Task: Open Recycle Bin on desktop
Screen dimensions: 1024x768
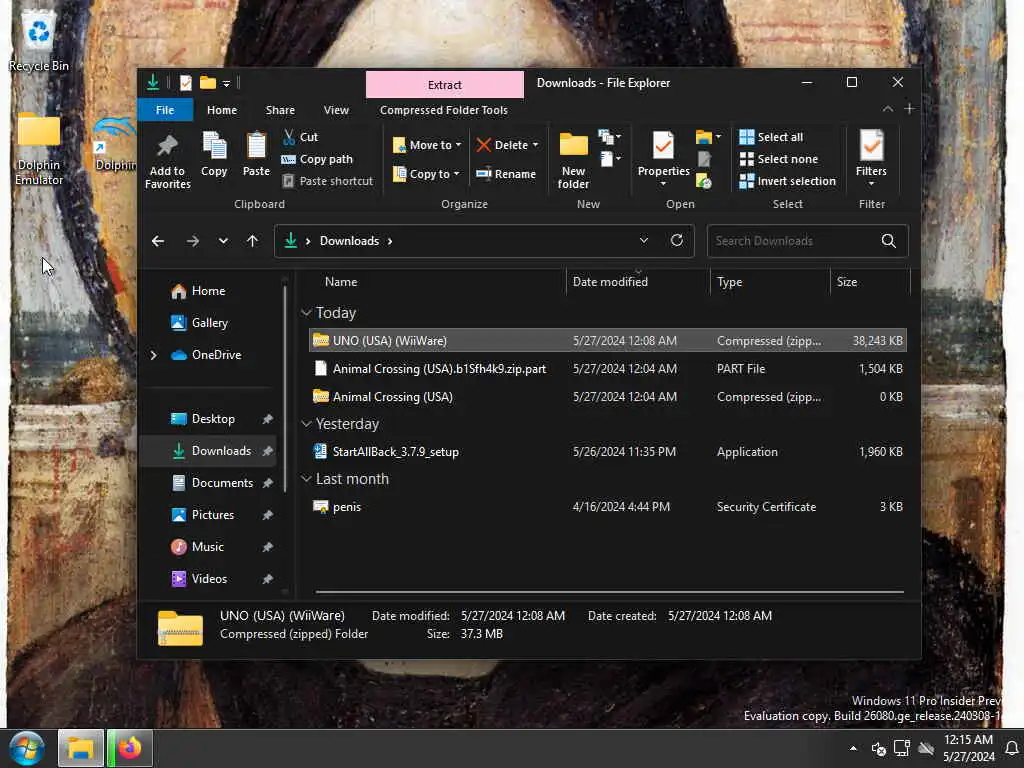Action: click(x=39, y=41)
